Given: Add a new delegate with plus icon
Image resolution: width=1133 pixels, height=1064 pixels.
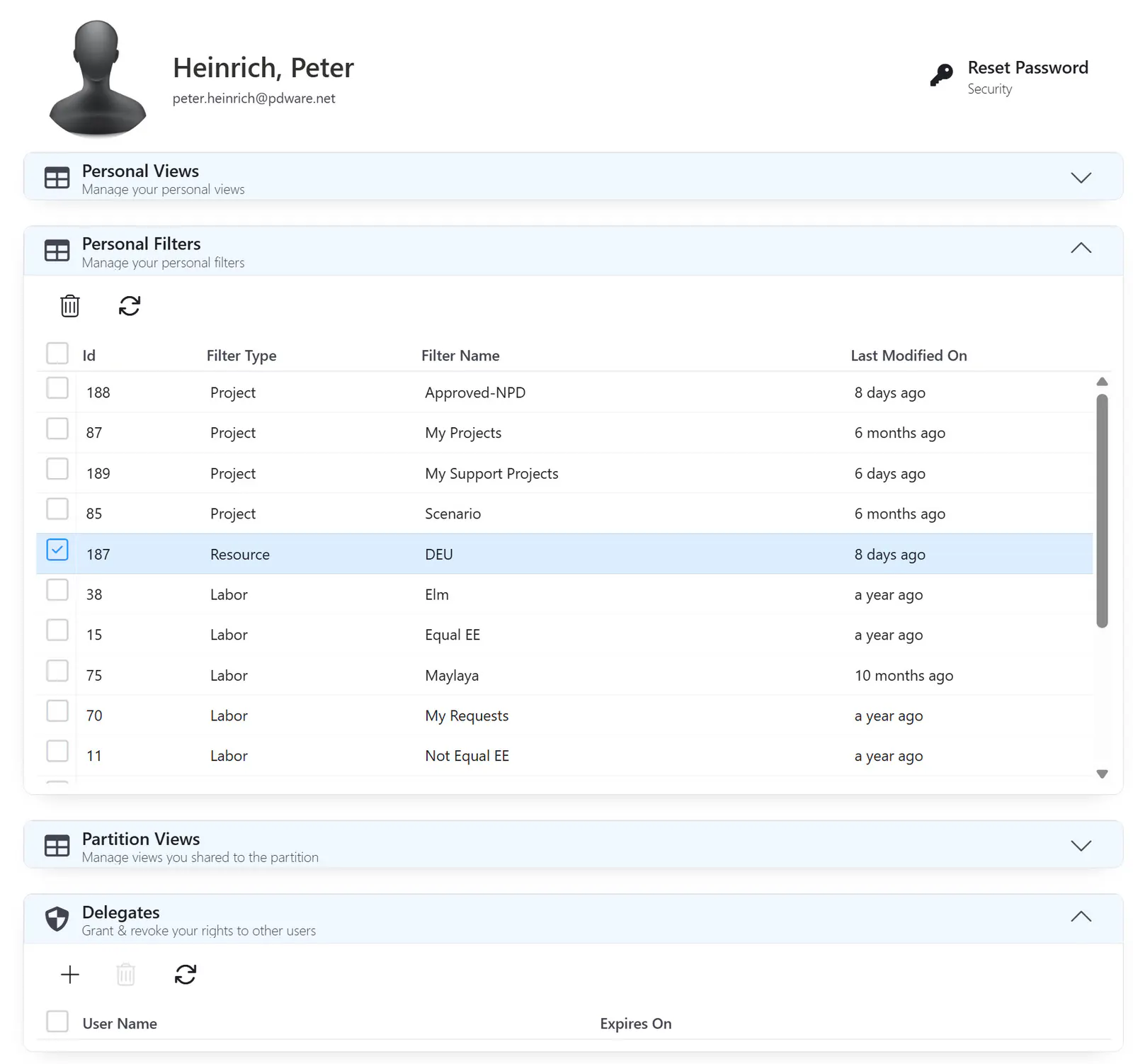Looking at the screenshot, I should click(70, 975).
